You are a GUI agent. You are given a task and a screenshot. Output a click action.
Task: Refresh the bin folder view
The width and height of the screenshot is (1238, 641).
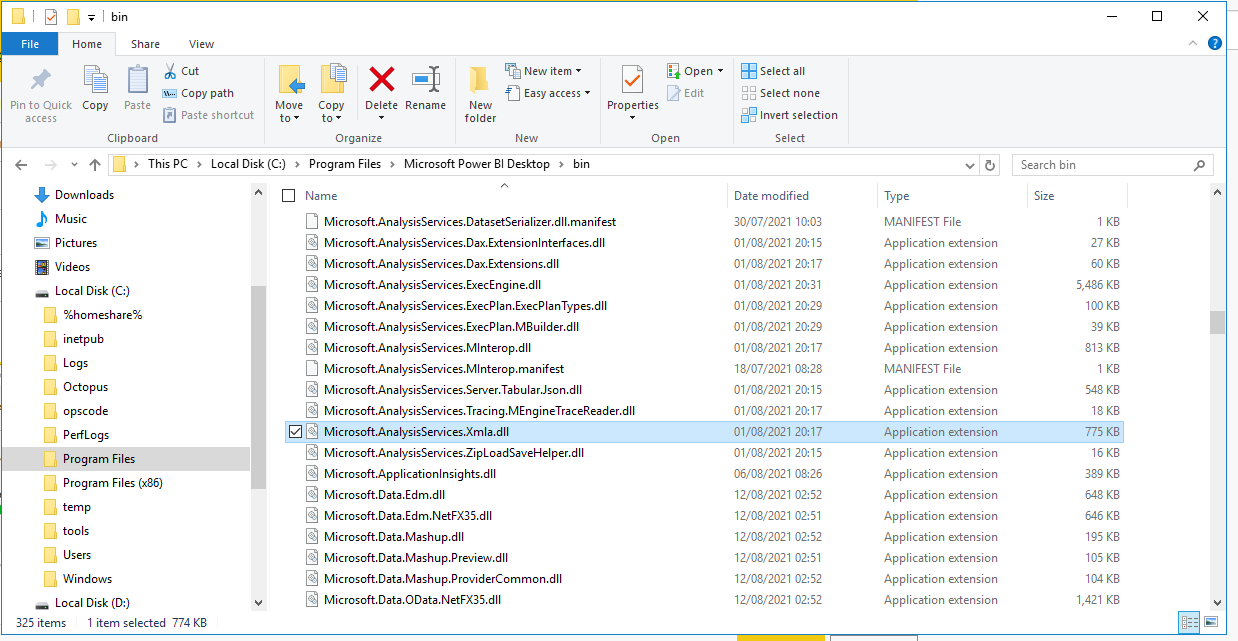coord(990,165)
